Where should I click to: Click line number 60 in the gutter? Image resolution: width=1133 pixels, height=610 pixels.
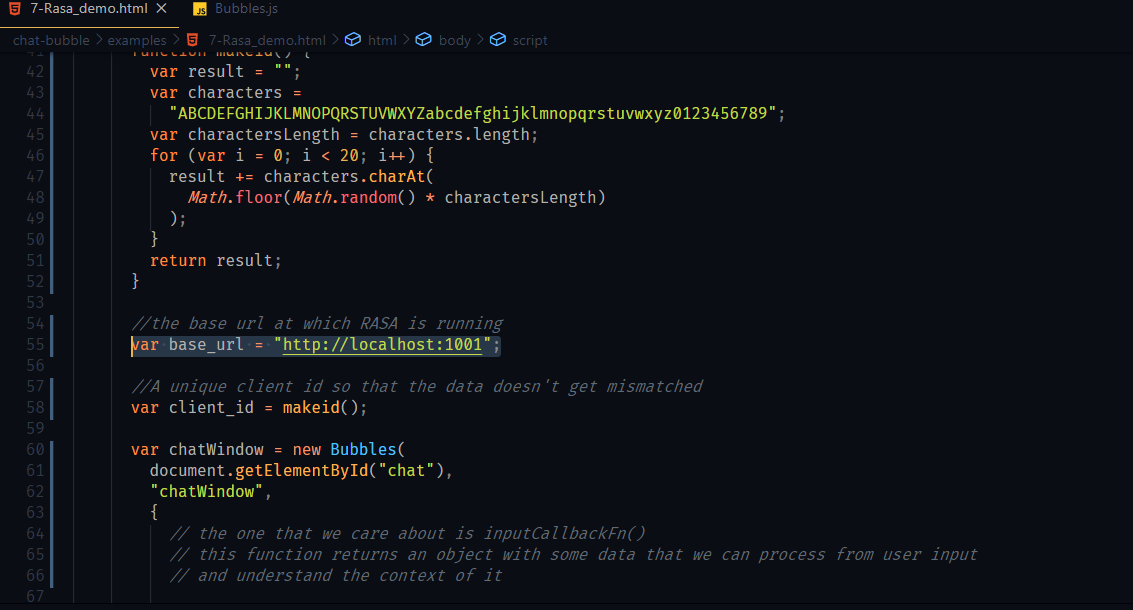pyautogui.click(x=35, y=450)
